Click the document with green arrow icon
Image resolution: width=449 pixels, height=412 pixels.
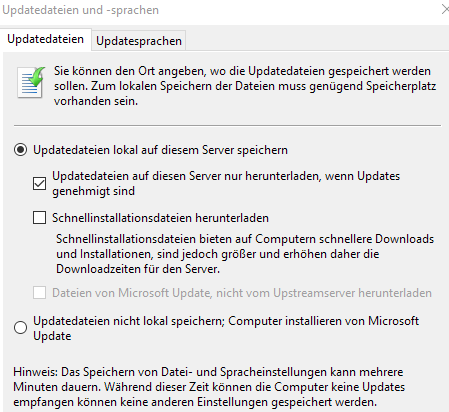tap(31, 82)
